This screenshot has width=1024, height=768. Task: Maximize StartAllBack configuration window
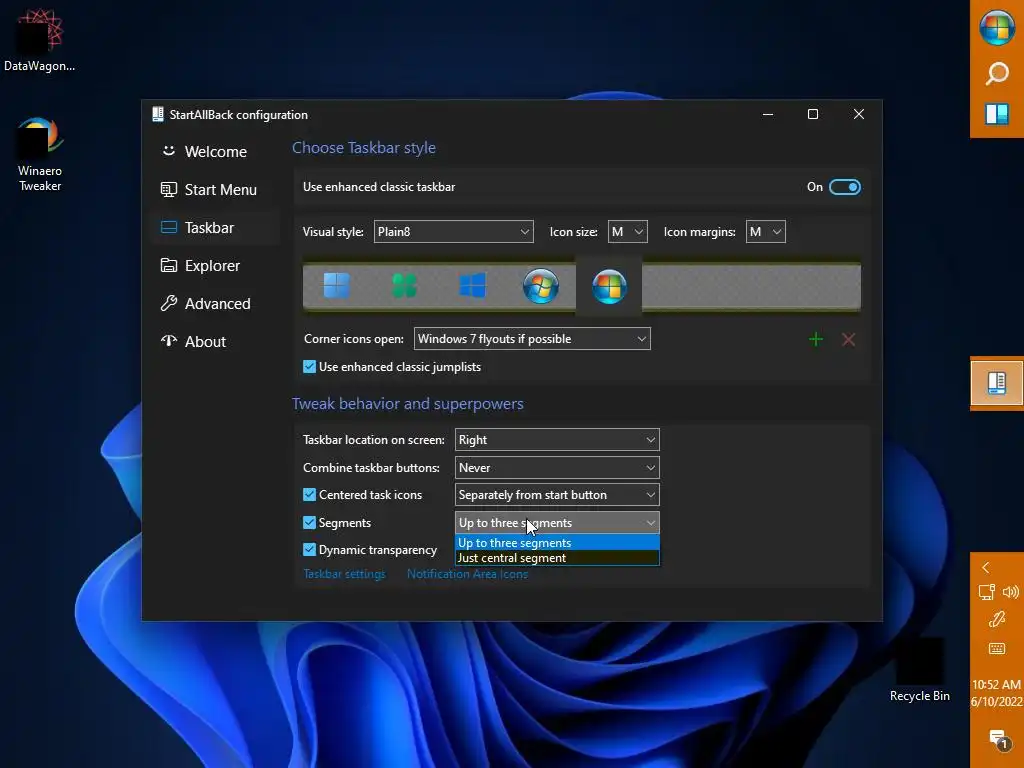point(813,114)
